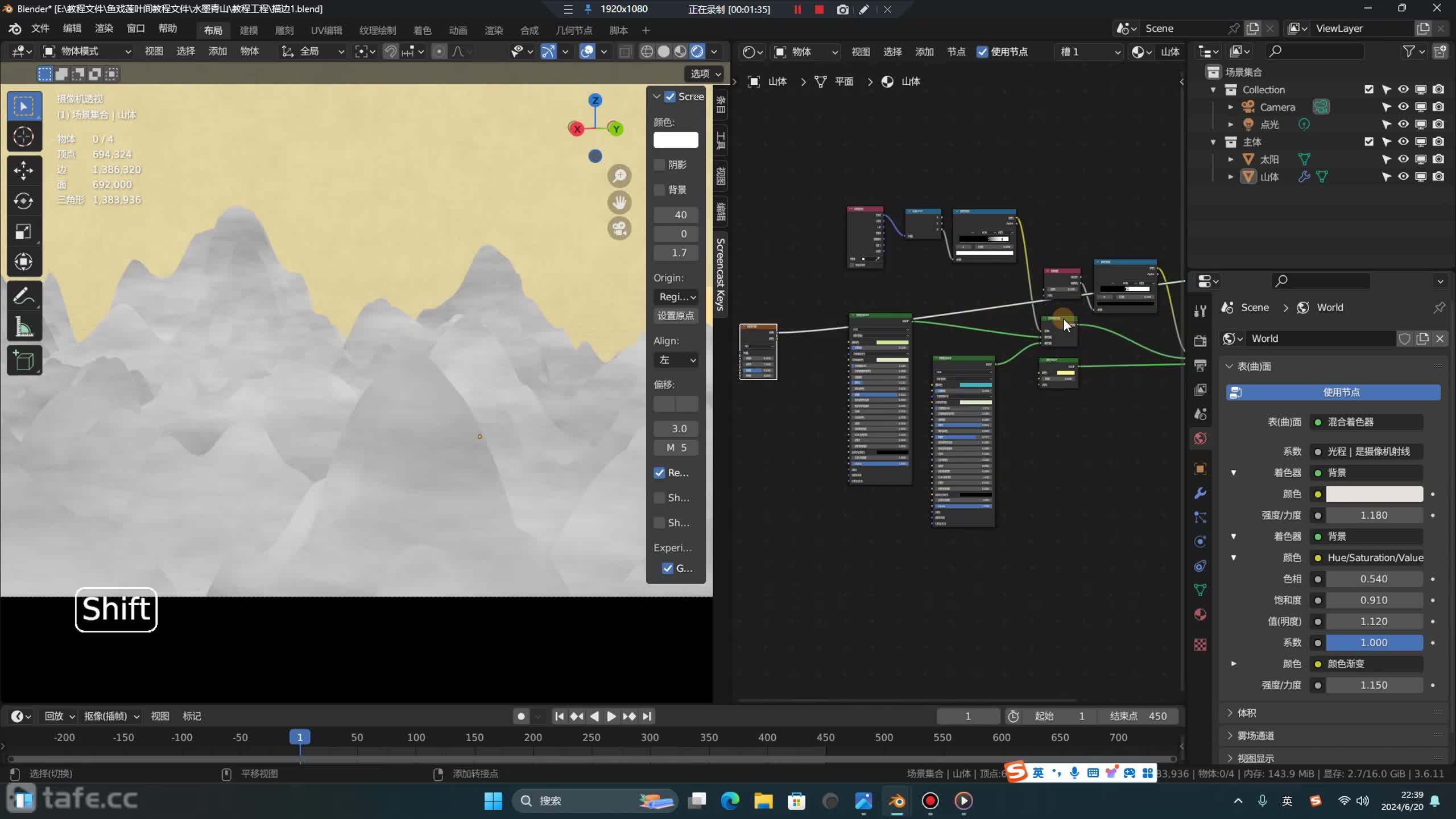Hide the 太阳 object in the outliner

click(1404, 159)
